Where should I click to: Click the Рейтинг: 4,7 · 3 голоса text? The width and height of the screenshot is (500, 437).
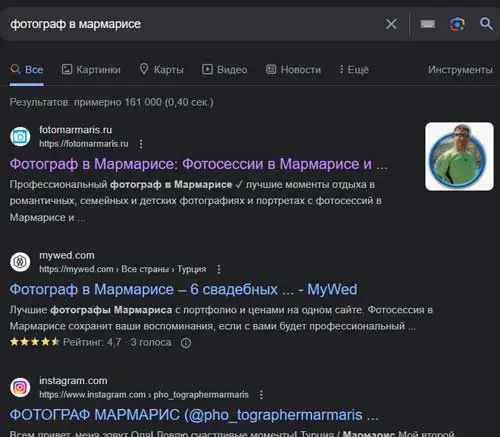[x=117, y=342]
